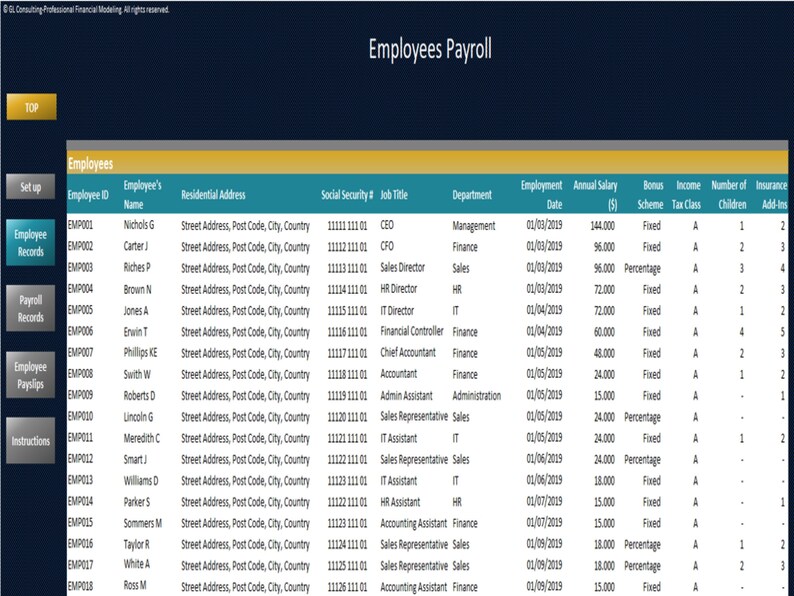Select name cell White A

coord(137,564)
